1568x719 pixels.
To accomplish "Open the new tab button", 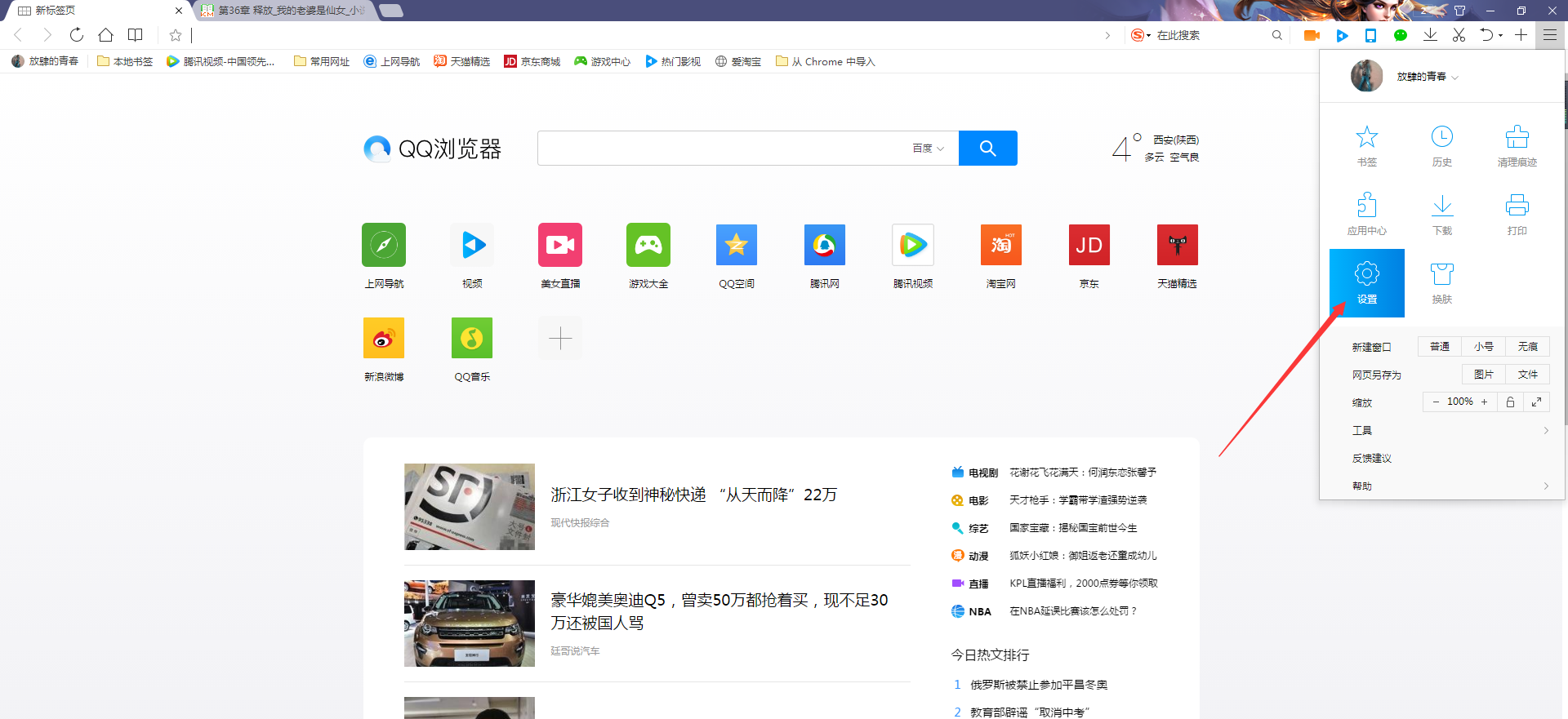I will pyautogui.click(x=391, y=11).
